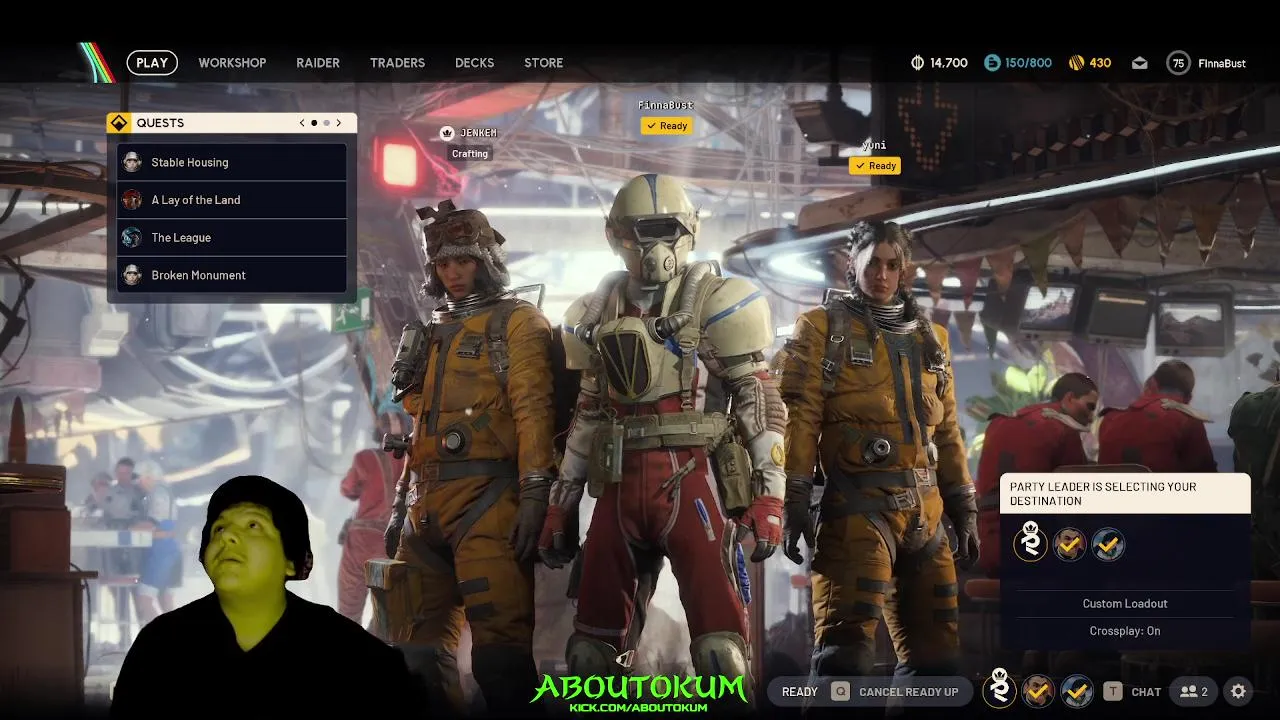The height and width of the screenshot is (720, 1280).
Task: Open the PLAY tab in the top navigation
Action: [x=152, y=62]
